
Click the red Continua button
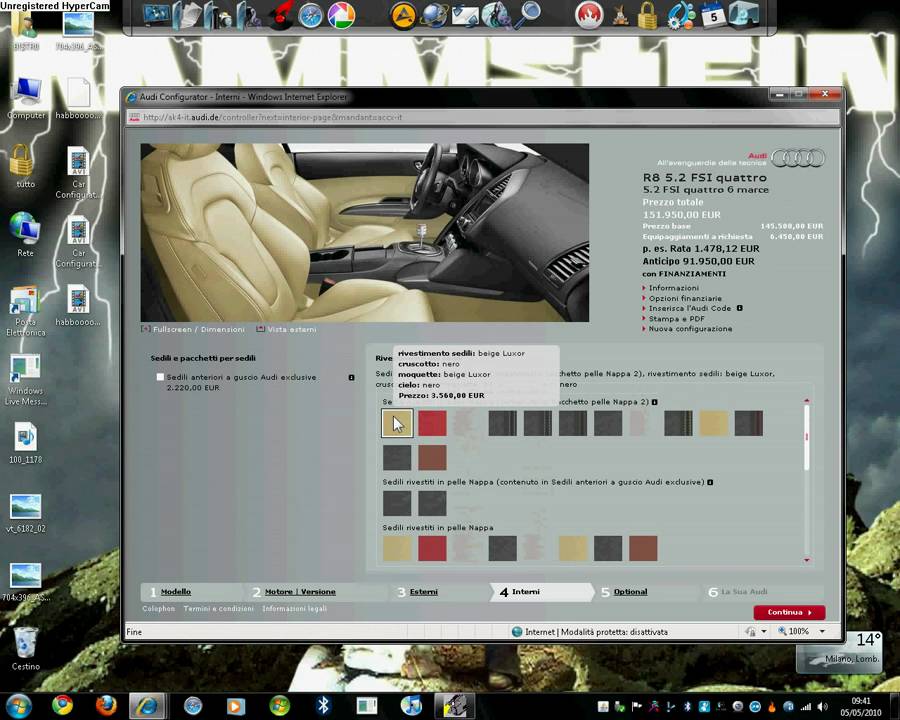tap(789, 613)
